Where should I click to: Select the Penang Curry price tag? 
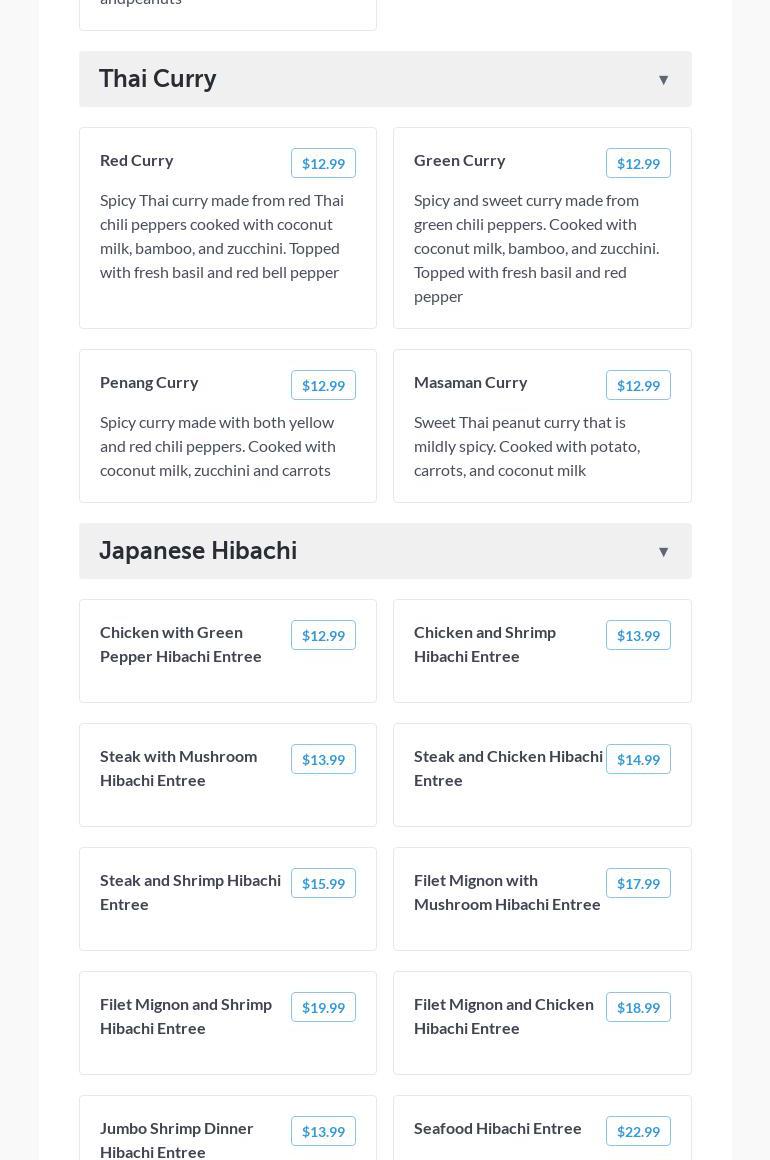coord(323,386)
